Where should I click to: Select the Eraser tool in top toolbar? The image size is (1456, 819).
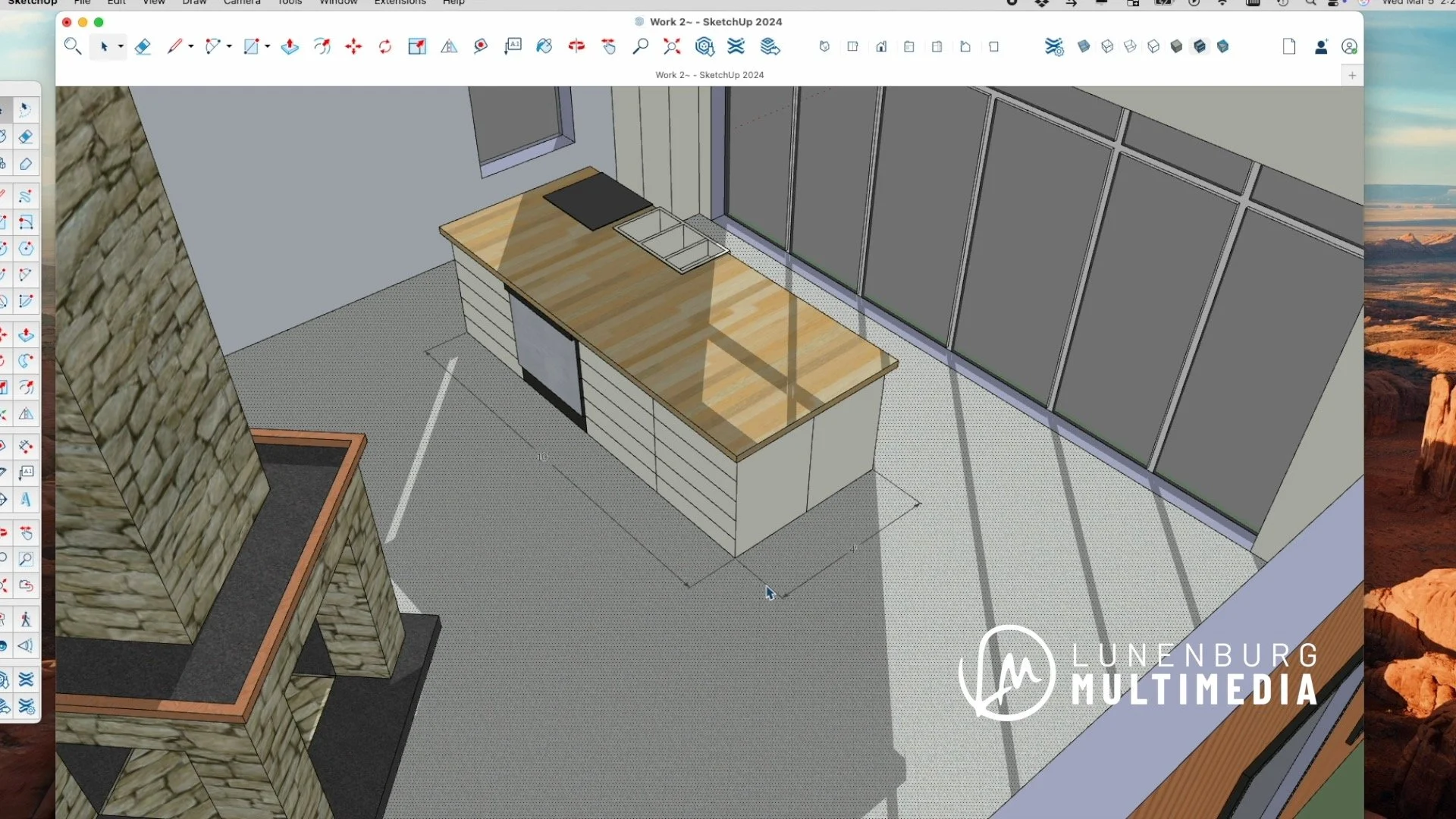[143, 47]
